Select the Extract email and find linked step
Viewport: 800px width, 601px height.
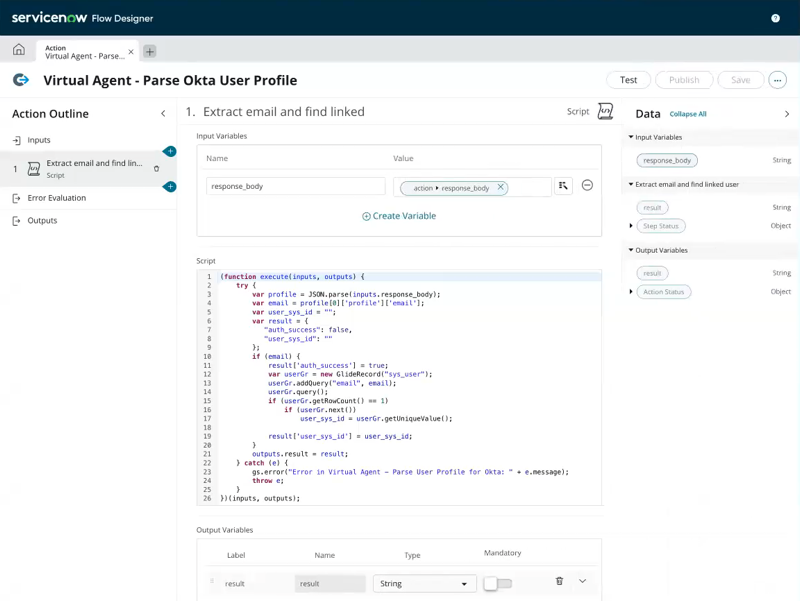(88, 168)
